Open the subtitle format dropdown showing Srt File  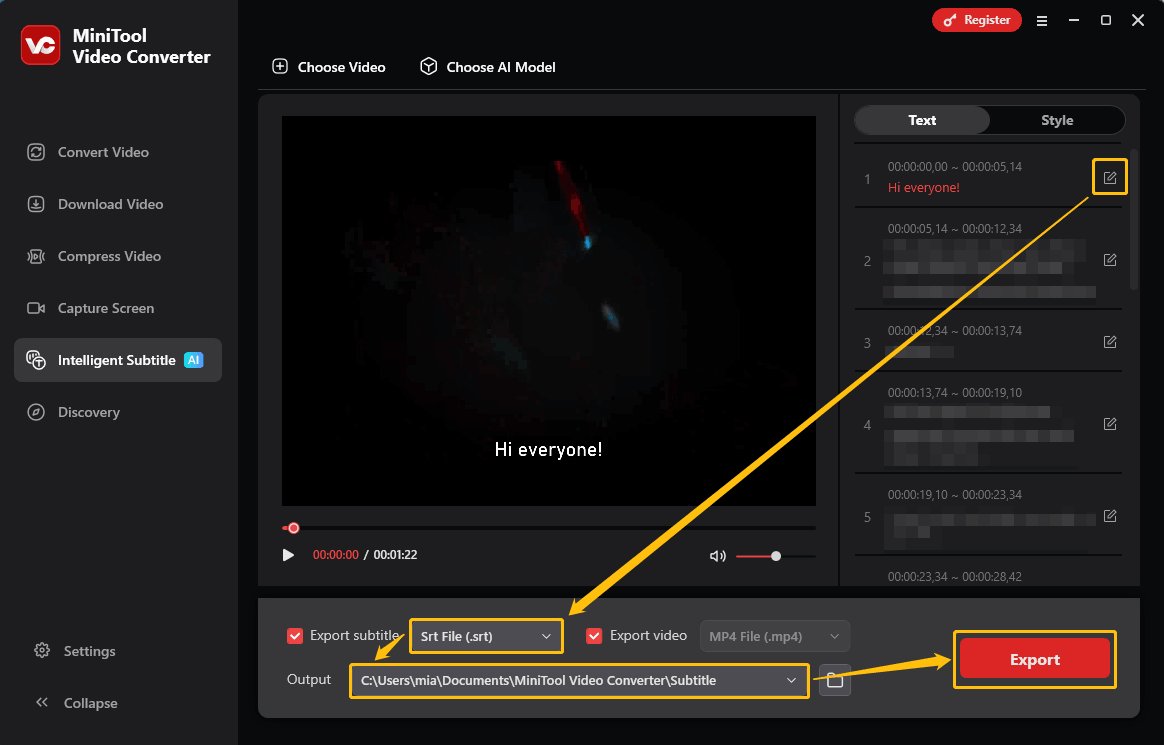[486, 635]
